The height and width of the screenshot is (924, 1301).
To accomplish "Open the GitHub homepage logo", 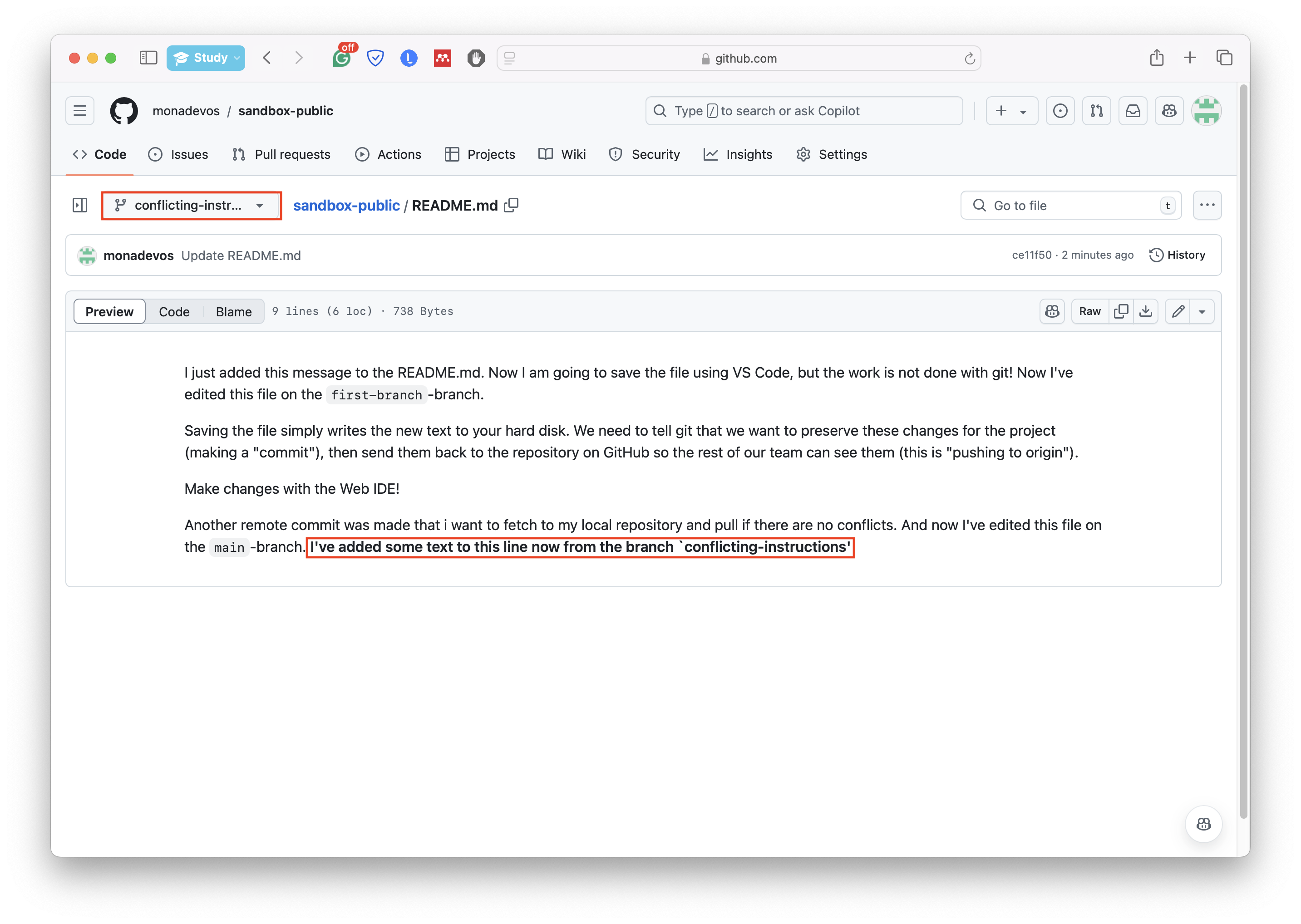I will 123,111.
